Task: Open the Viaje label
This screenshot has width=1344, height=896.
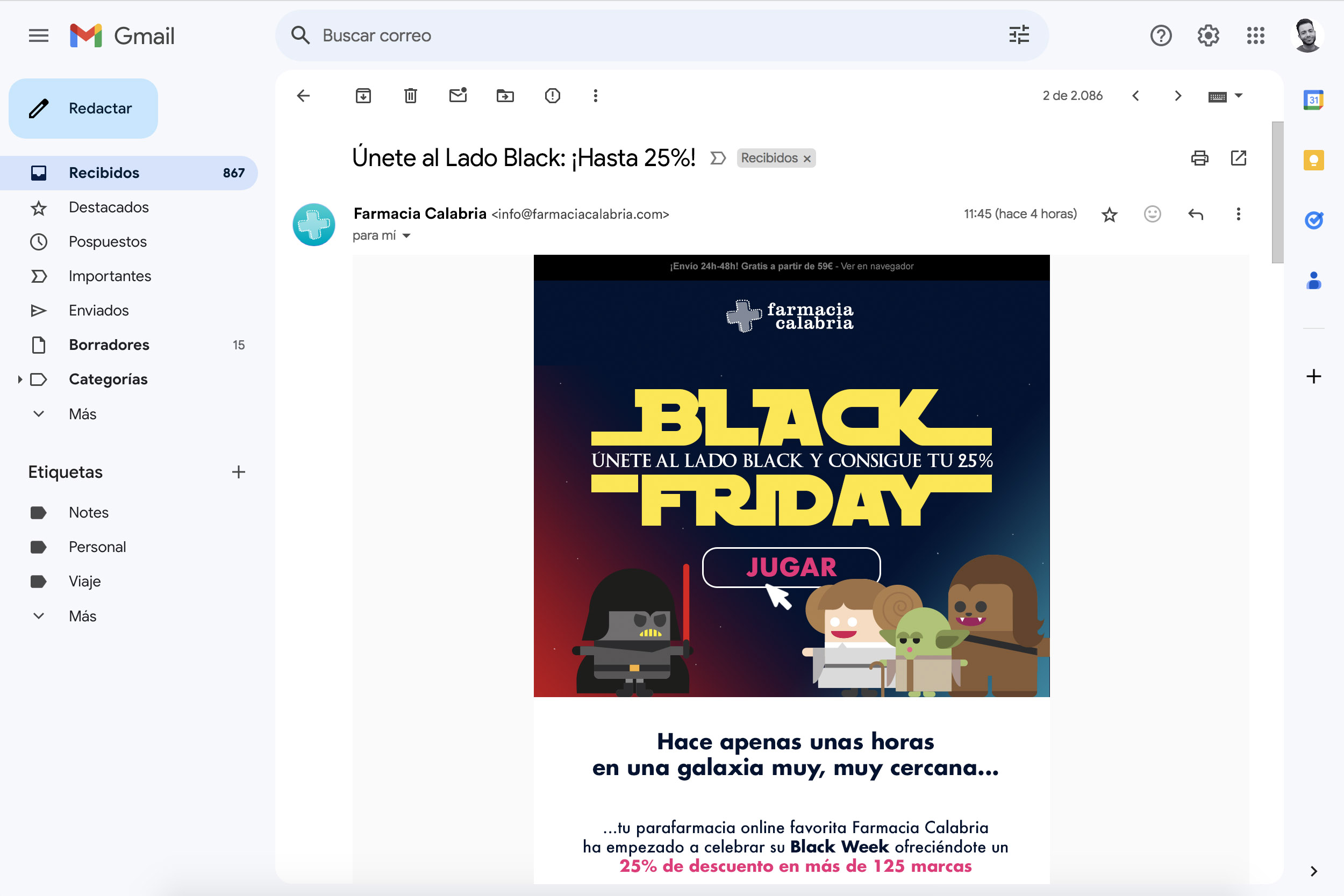Action: point(128,581)
